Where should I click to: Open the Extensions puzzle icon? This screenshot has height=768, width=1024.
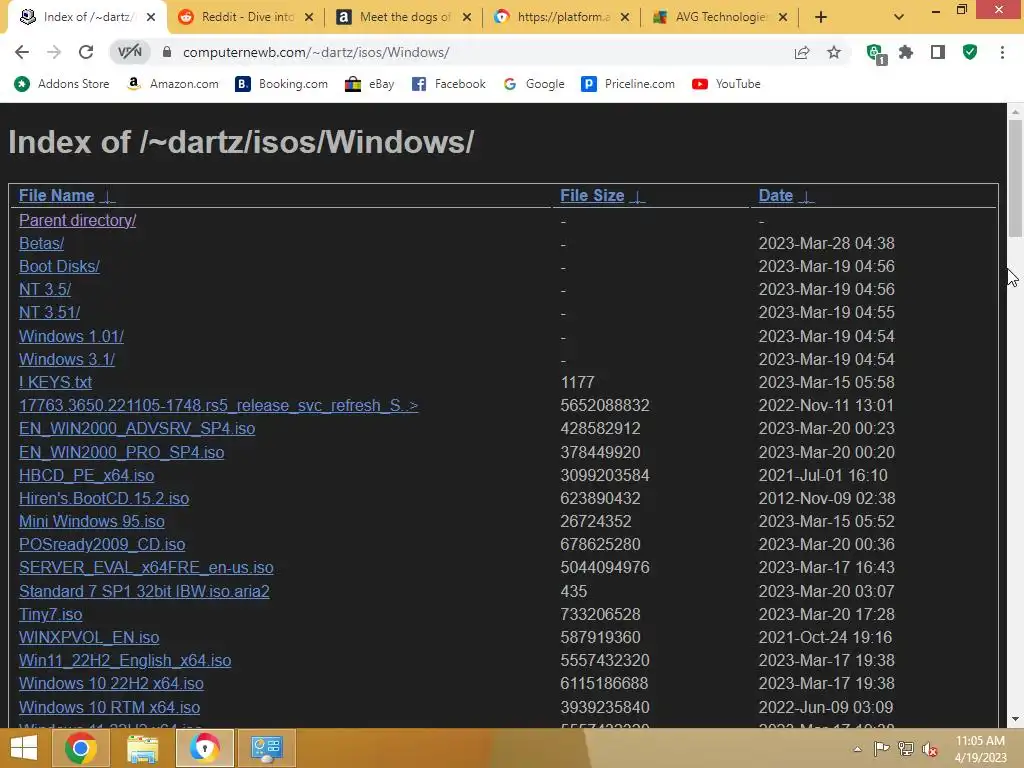pos(906,52)
